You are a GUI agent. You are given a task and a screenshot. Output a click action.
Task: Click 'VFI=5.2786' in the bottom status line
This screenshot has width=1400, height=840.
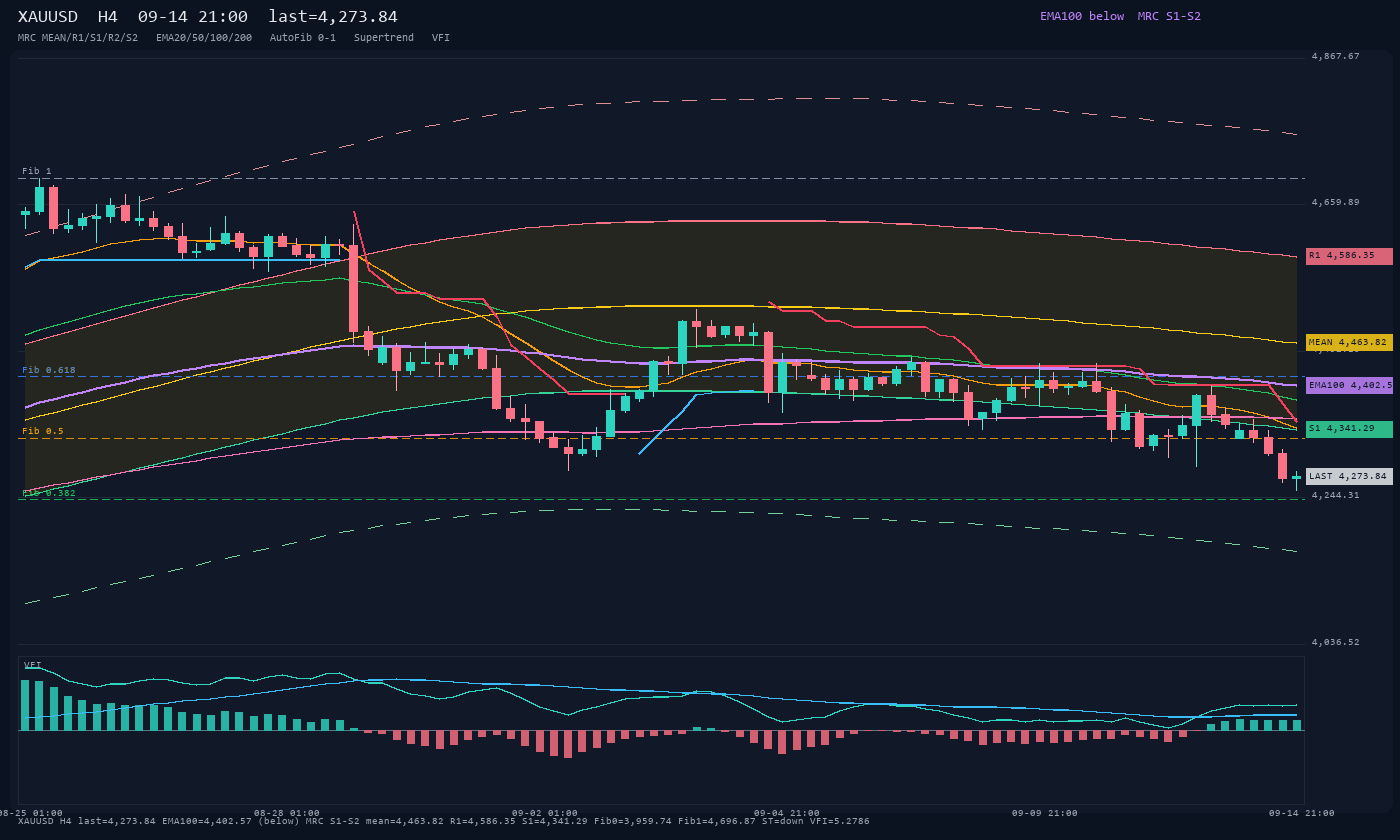click(x=840, y=821)
